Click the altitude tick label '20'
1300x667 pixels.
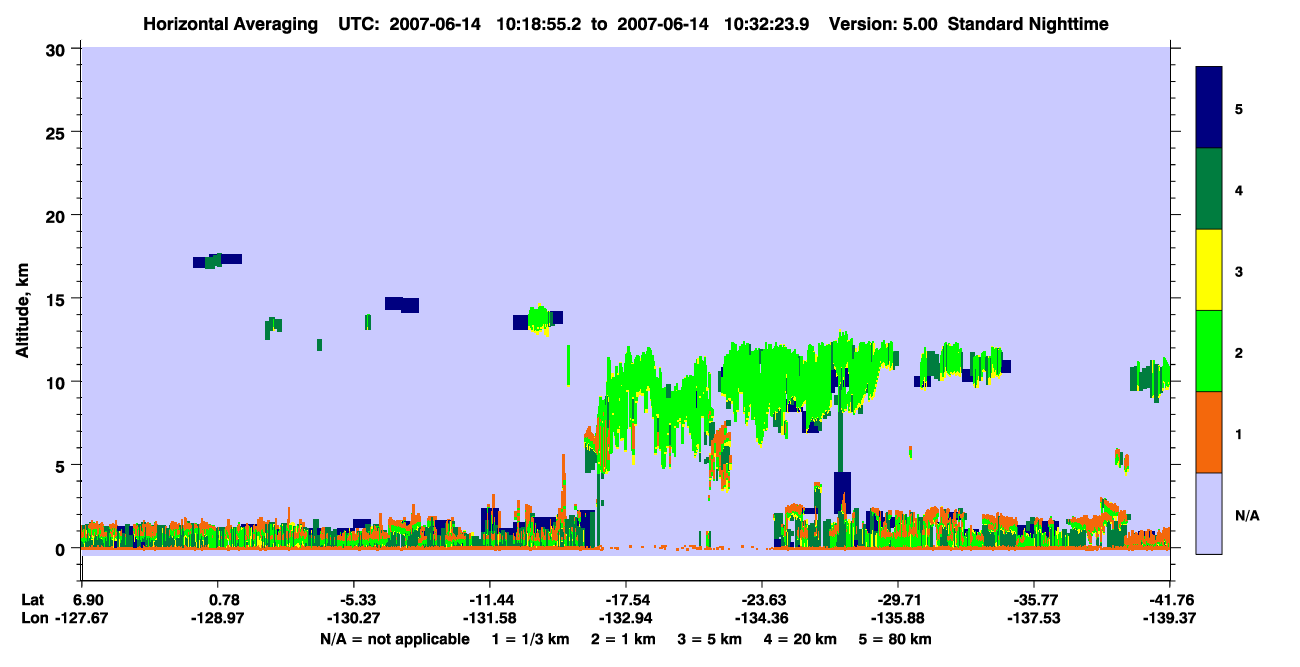57,215
